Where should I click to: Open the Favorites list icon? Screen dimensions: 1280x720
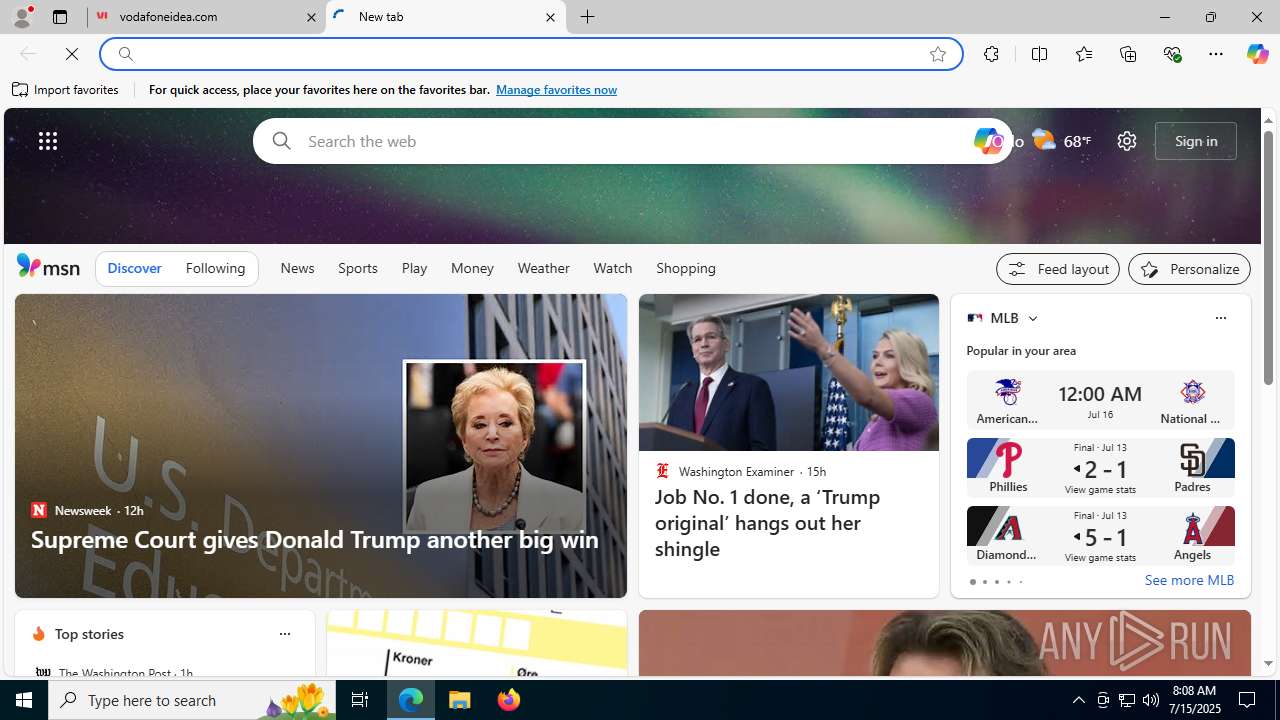(x=1083, y=54)
